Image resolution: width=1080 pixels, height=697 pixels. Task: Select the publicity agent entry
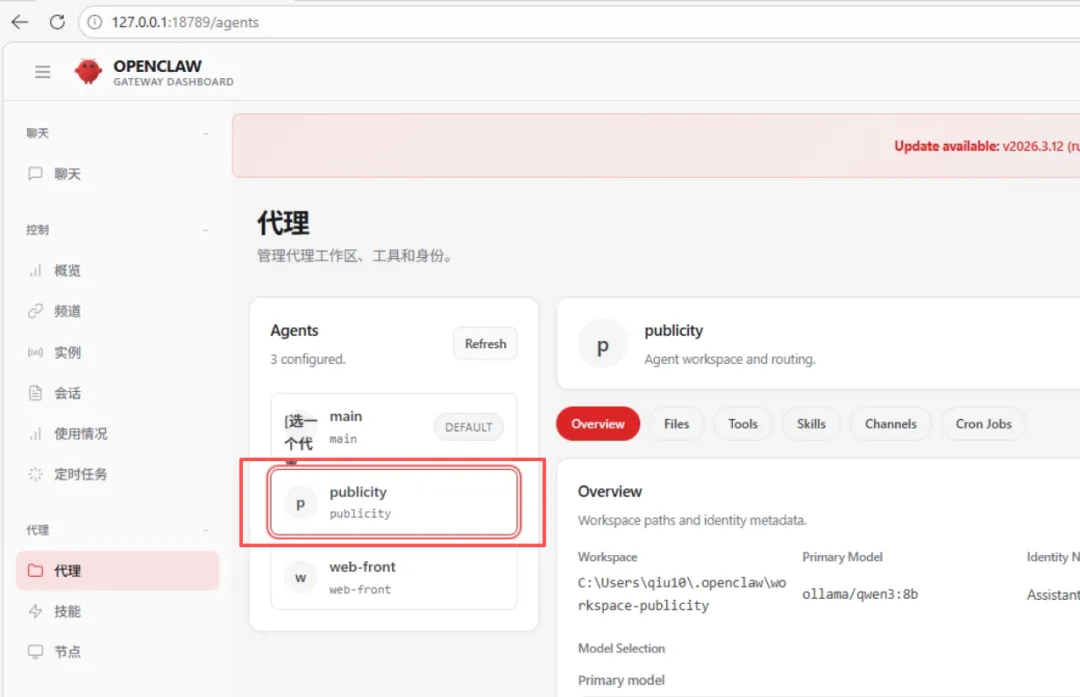tap(394, 502)
